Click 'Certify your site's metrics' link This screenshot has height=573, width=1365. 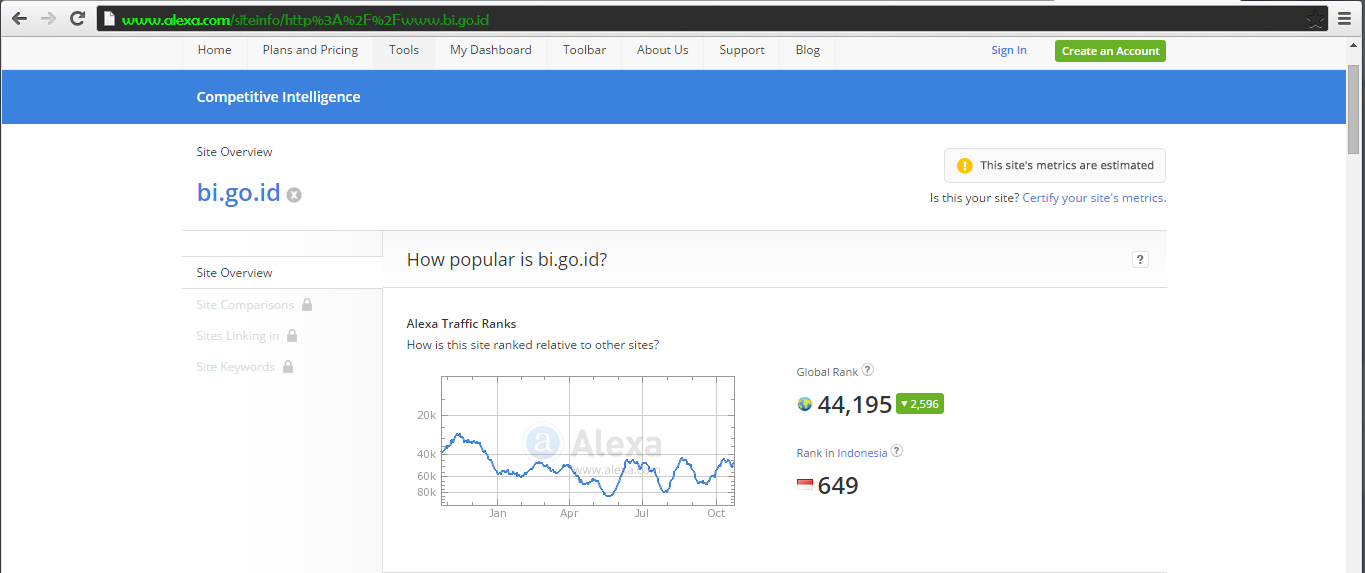tap(1094, 198)
